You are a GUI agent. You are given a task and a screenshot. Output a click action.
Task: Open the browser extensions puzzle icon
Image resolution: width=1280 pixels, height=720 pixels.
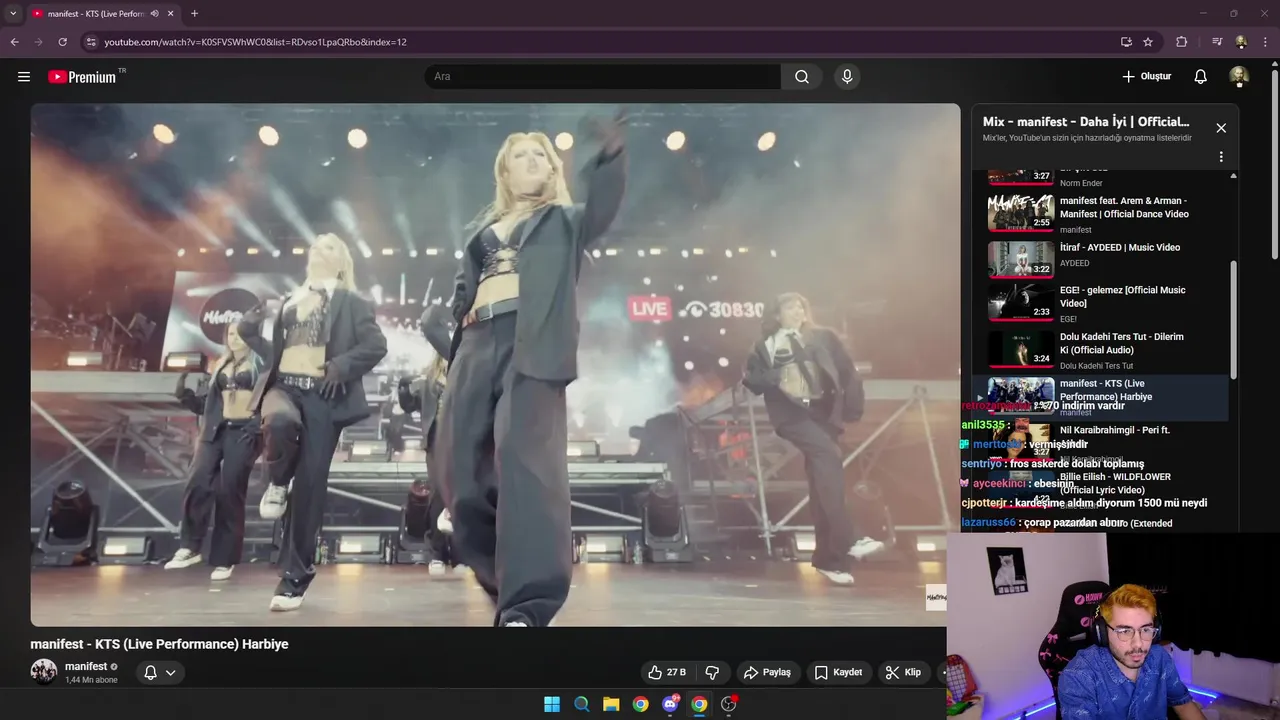[x=1182, y=42]
